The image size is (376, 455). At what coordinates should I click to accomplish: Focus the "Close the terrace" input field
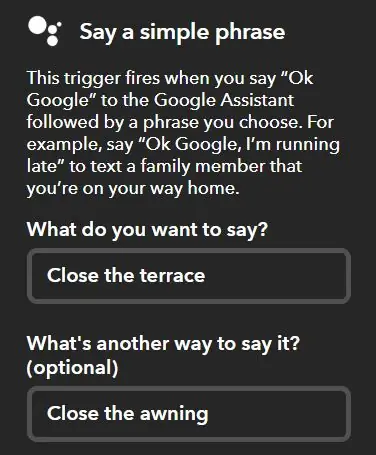pyautogui.click(x=189, y=276)
